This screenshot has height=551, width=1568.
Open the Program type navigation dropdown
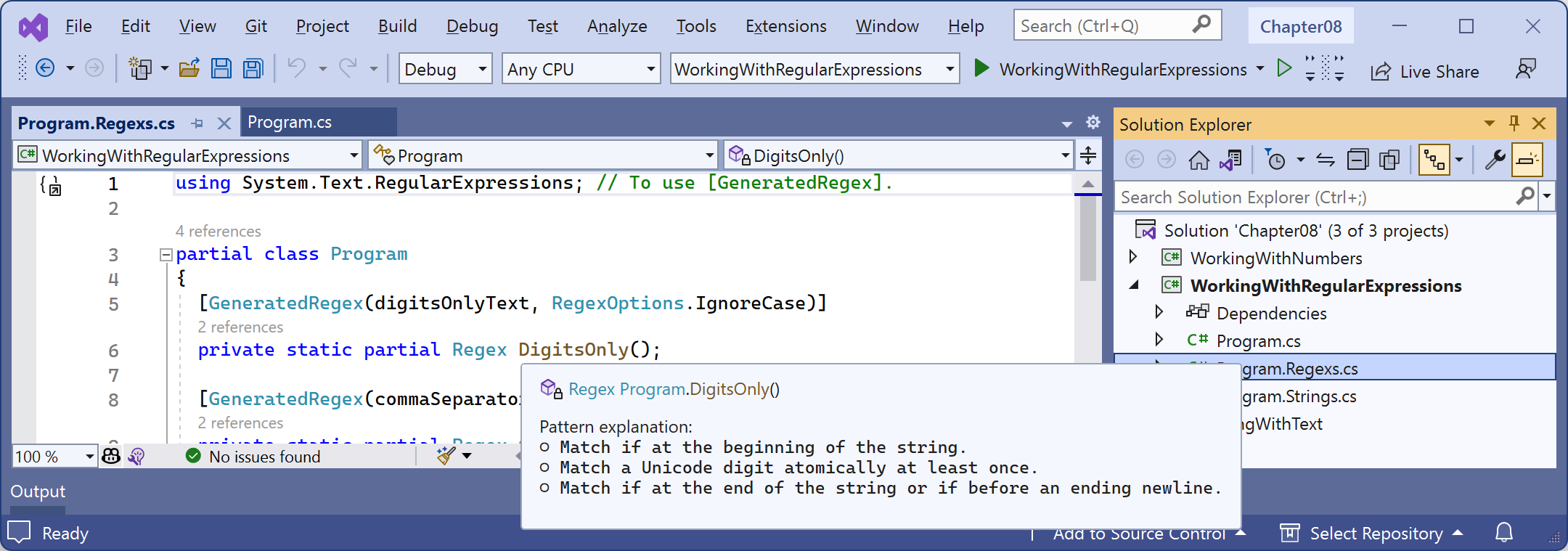click(542, 155)
